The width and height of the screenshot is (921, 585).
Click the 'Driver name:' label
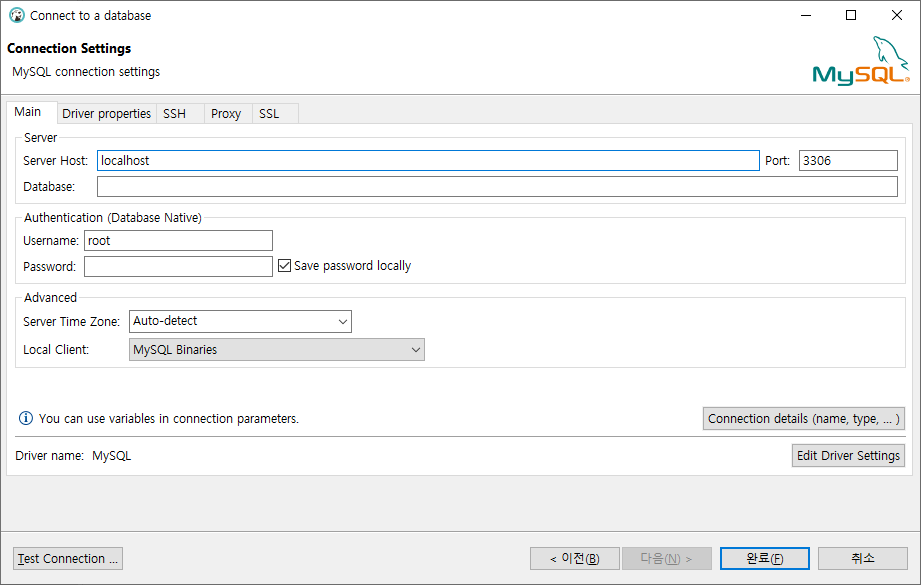(x=49, y=456)
